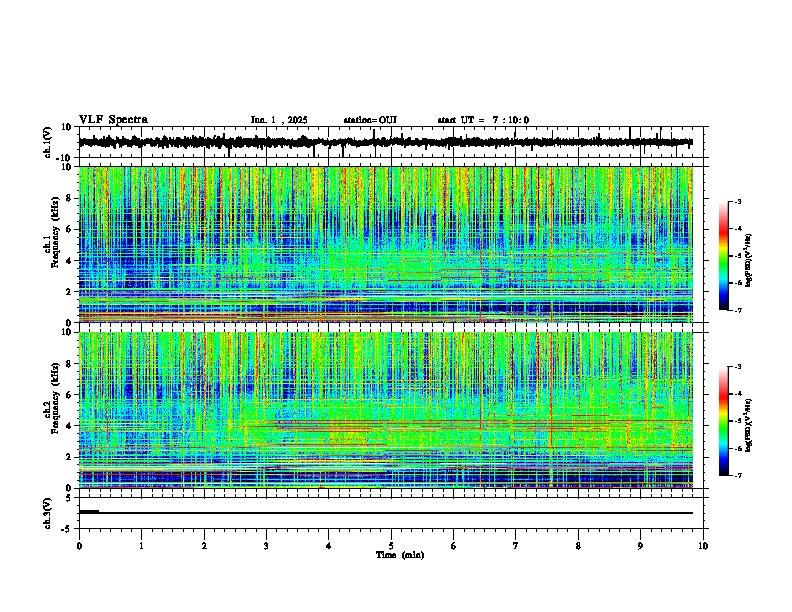
Task: Click the ch.3 flat trace line
Action: point(386,513)
